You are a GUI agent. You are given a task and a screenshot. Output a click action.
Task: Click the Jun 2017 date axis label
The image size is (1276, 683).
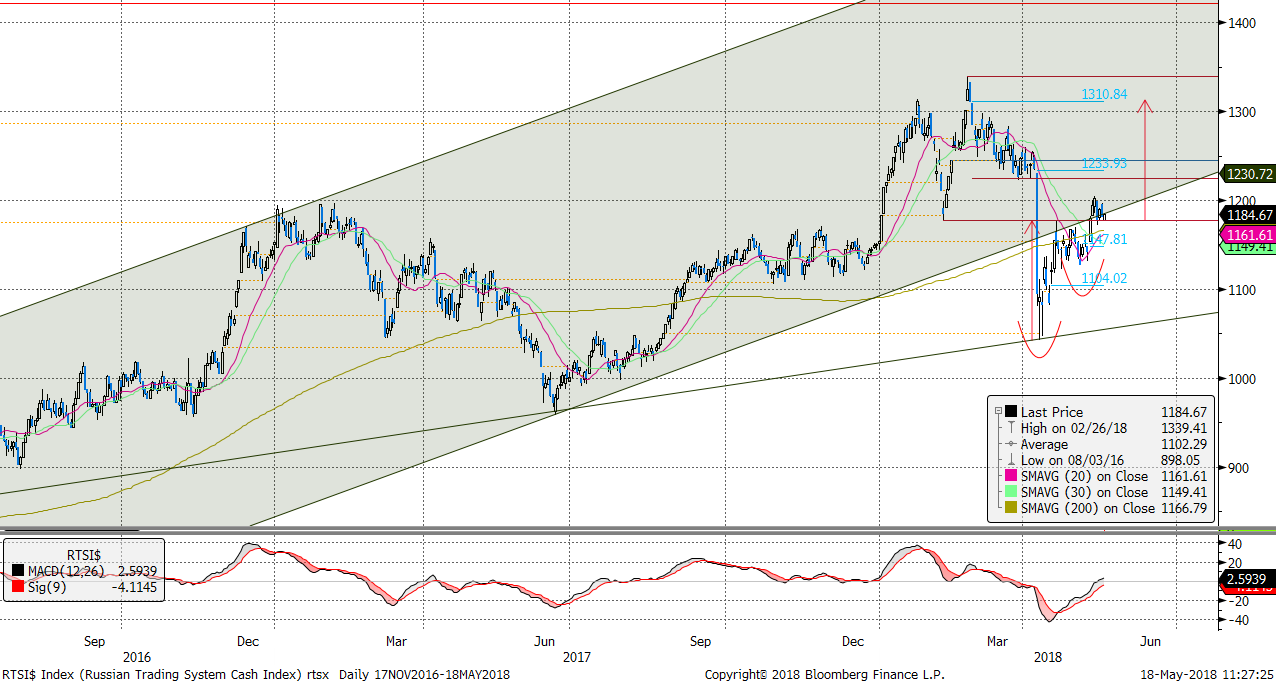point(545,640)
